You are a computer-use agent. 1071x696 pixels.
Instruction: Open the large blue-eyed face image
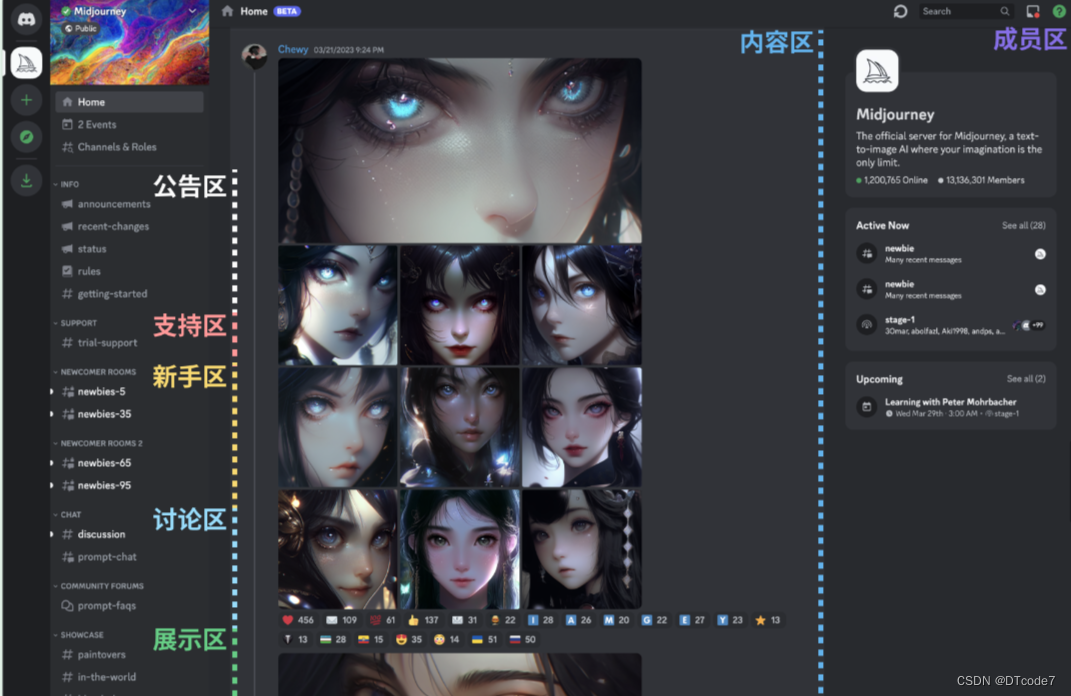click(x=460, y=150)
